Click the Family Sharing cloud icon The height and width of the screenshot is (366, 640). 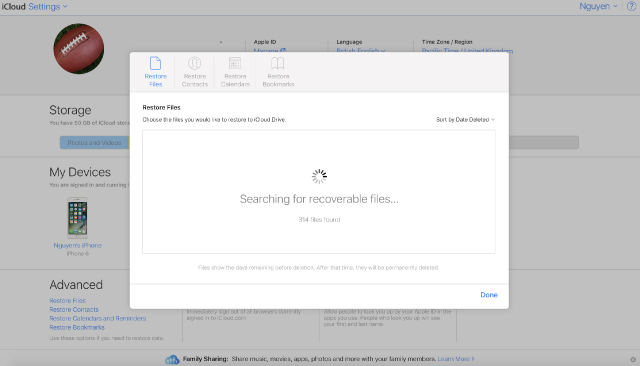tap(172, 359)
